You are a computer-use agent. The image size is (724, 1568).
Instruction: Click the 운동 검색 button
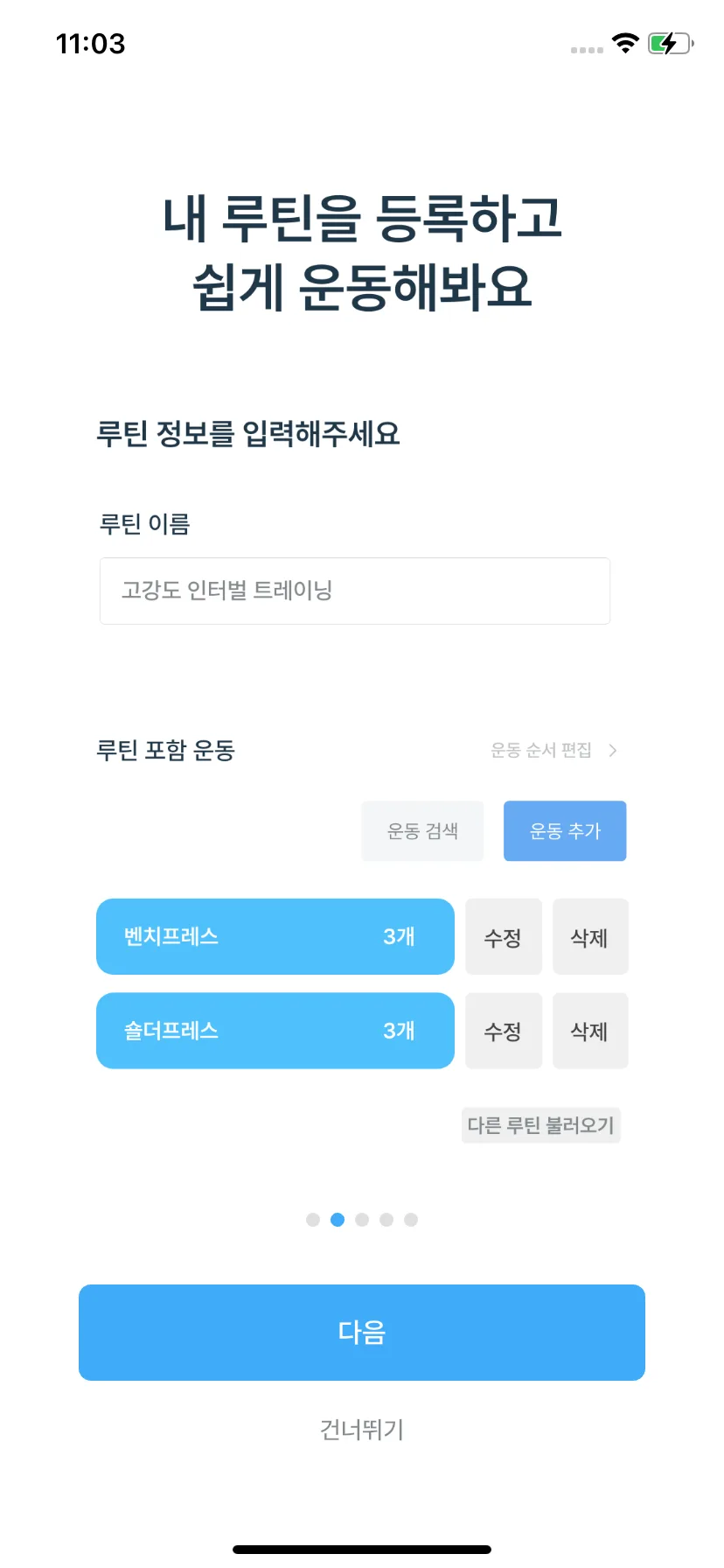[422, 831]
